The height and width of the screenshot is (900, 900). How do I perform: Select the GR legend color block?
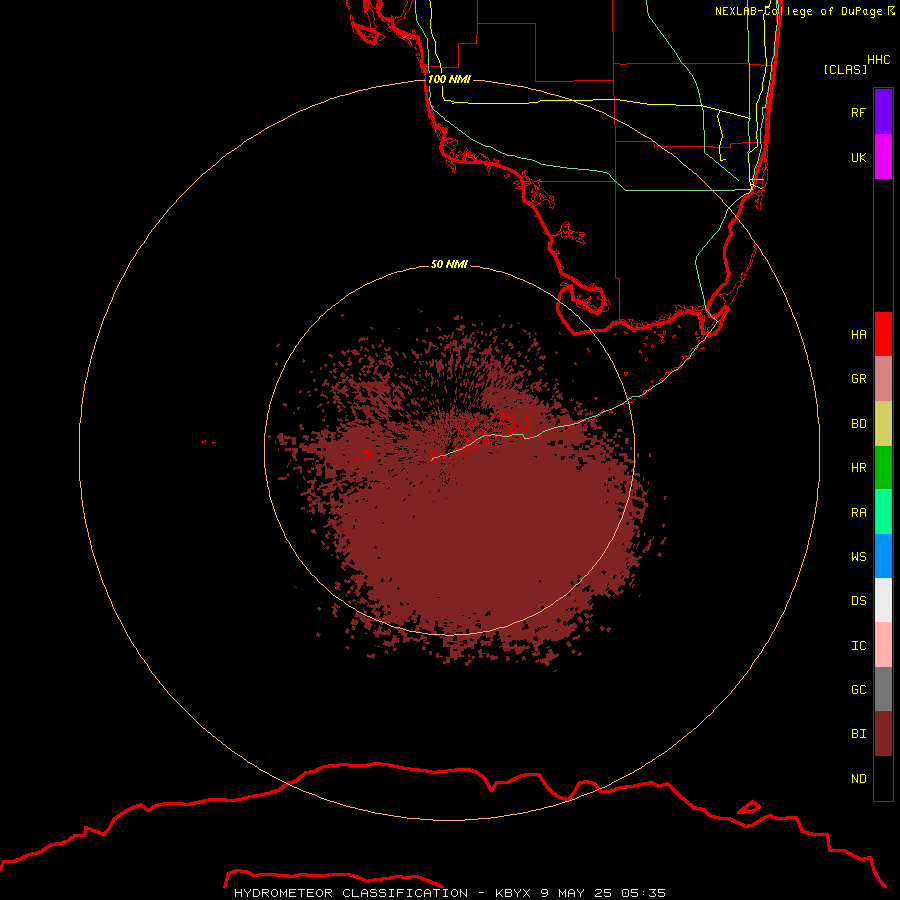click(883, 379)
